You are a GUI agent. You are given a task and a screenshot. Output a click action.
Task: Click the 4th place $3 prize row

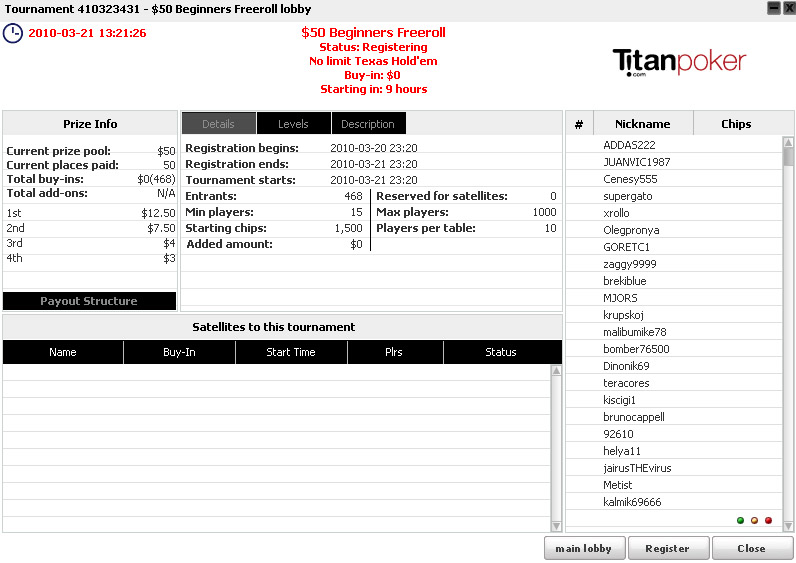pyautogui.click(x=90, y=258)
